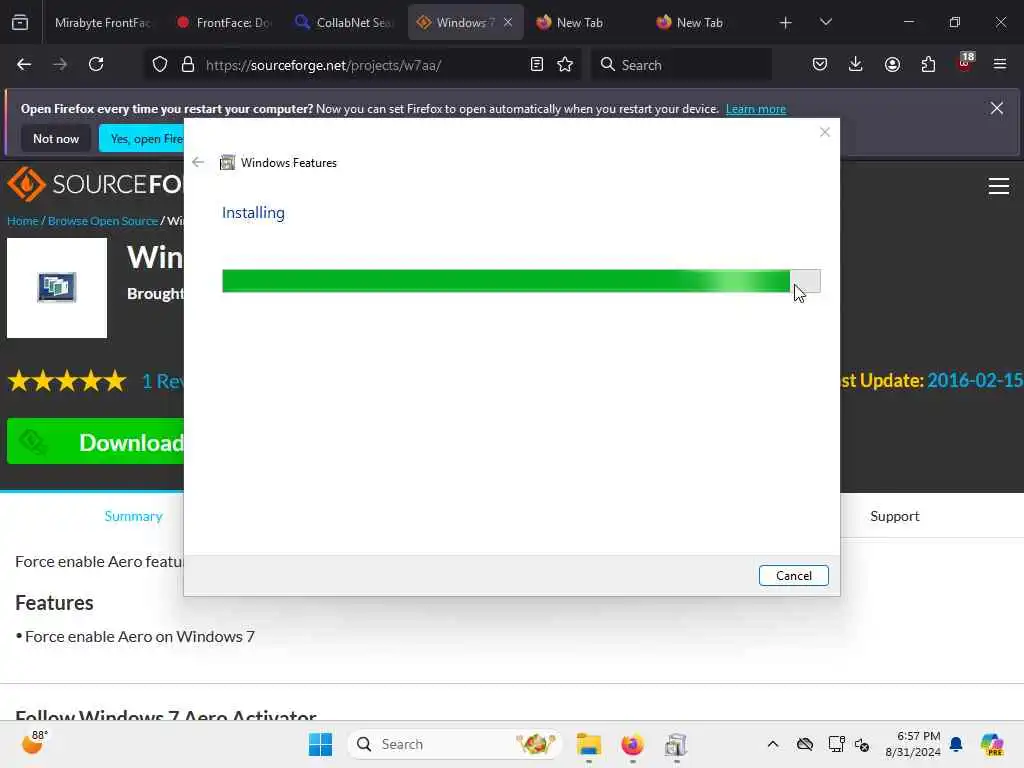The image size is (1024, 768).
Task: Open the display network tray icon
Action: tap(836, 744)
